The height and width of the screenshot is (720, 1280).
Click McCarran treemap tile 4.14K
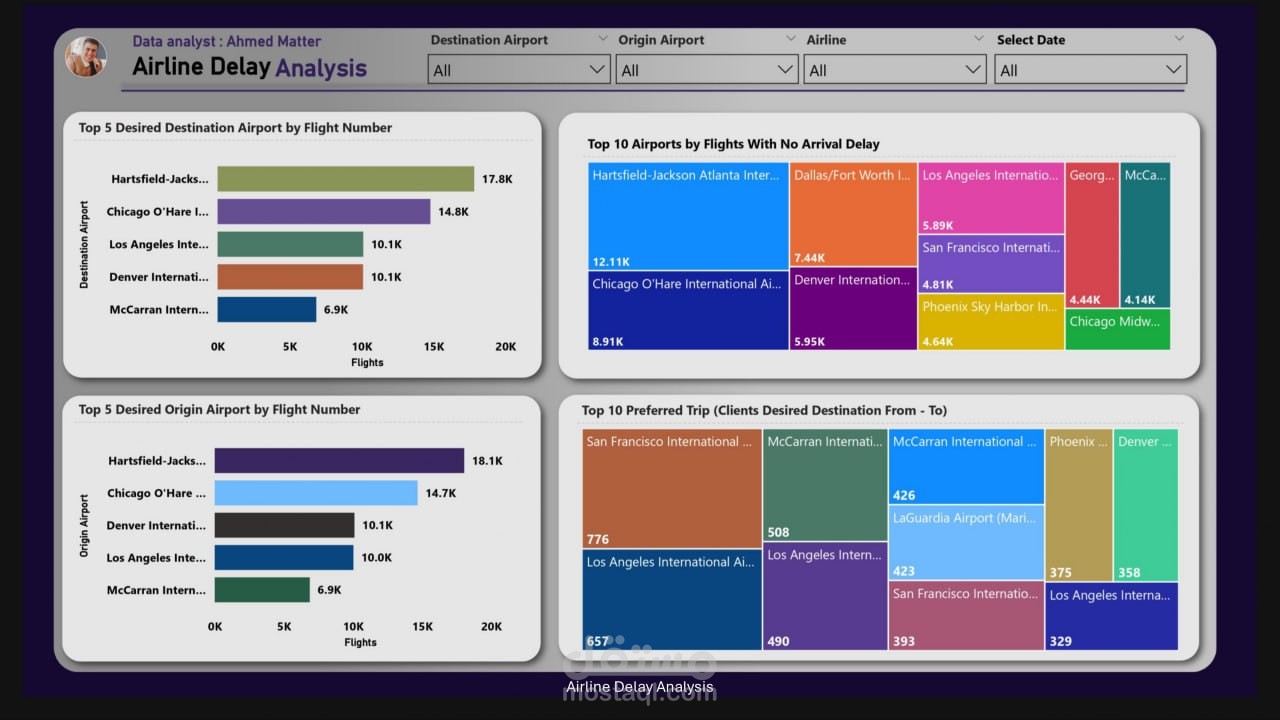1145,235
